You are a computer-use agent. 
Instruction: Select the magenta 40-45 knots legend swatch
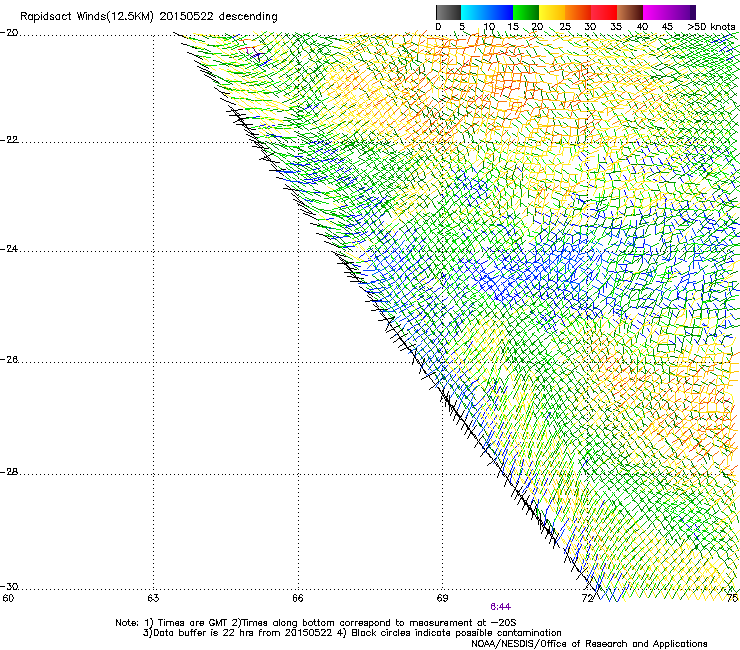(656, 12)
